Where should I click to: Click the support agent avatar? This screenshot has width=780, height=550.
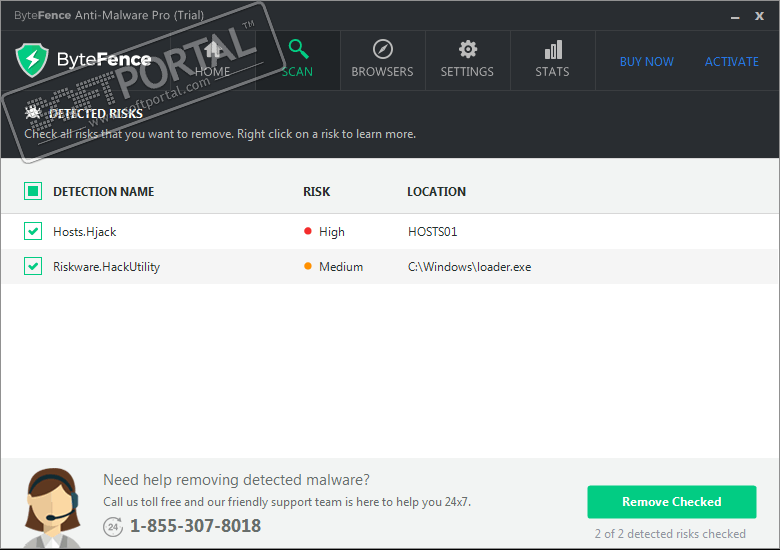[x=52, y=508]
